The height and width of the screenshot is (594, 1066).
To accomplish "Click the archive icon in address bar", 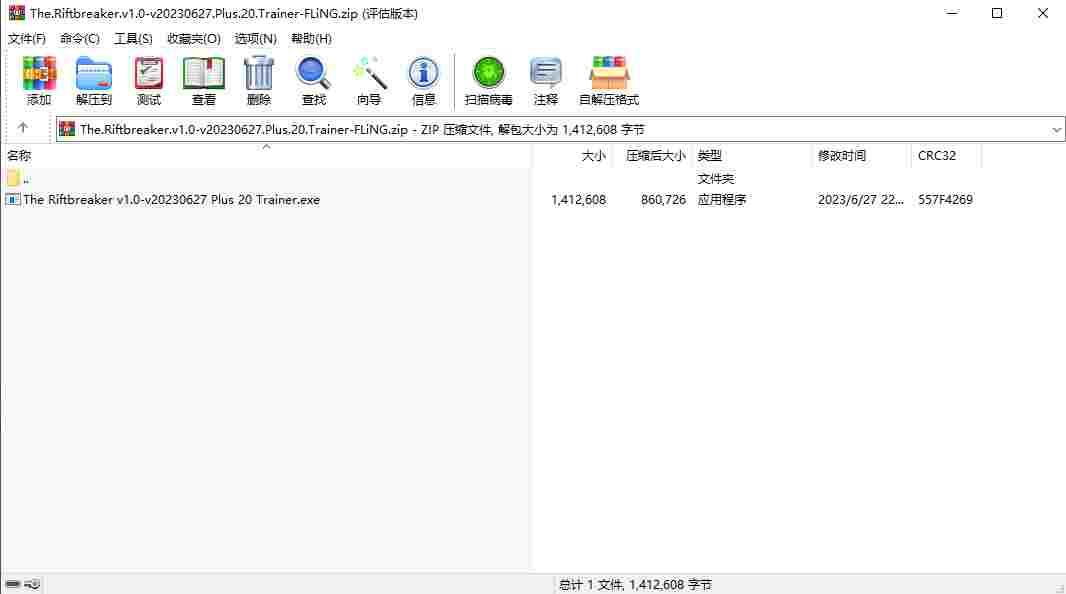I will (x=67, y=129).
